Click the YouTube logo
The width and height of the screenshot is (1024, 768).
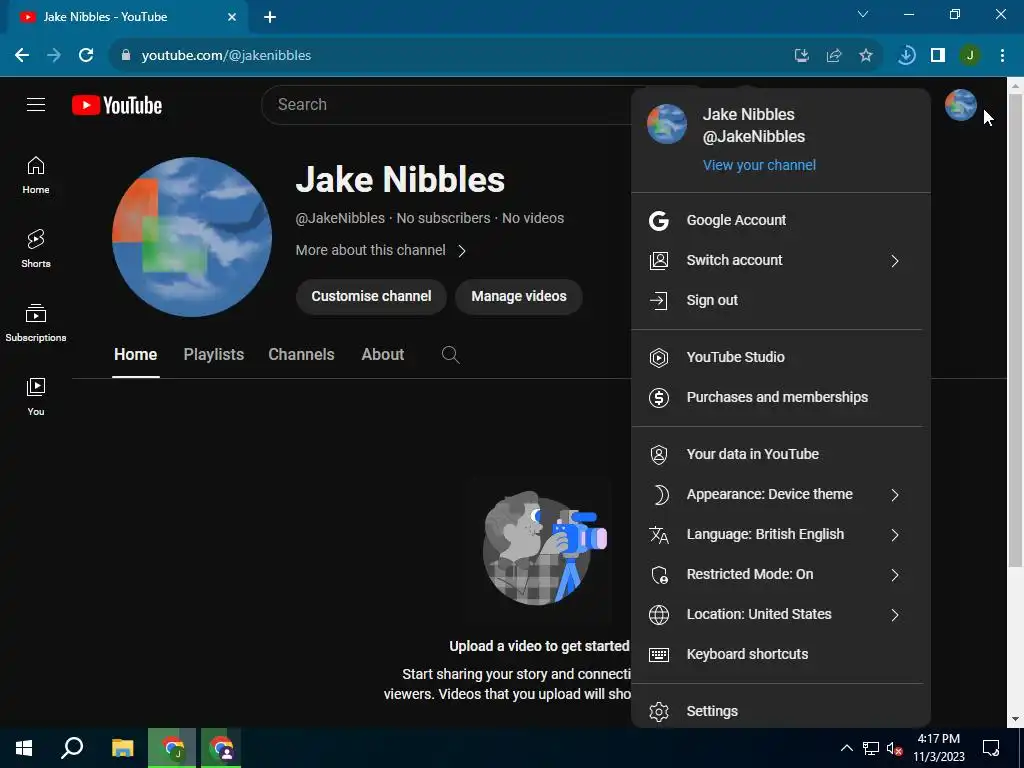pyautogui.click(x=117, y=105)
